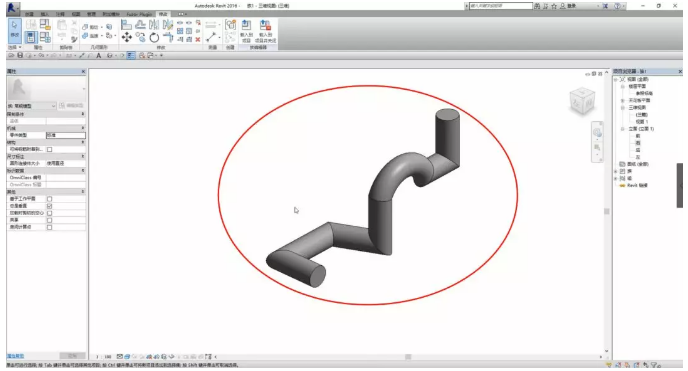Toggle the 加载时剪切的空心 checkbox
This screenshot has height=371, width=688.
click(49, 213)
